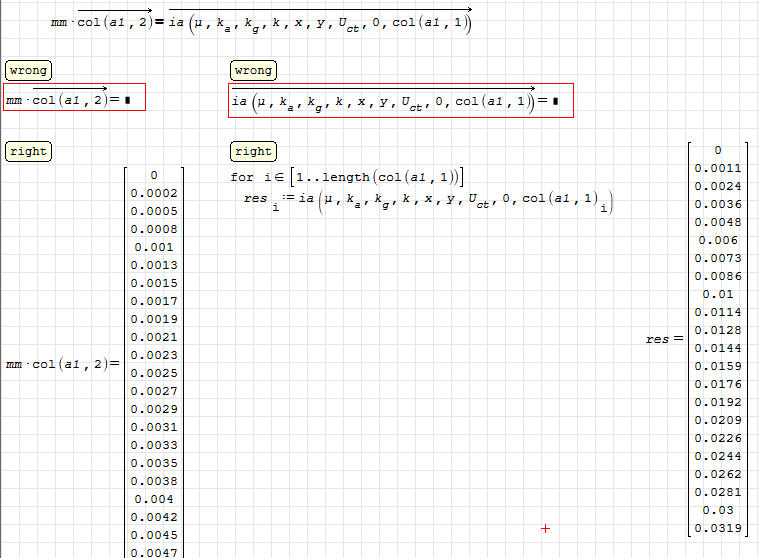Select the right tag above the mm·col vector
The height and width of the screenshot is (558, 759).
point(28,152)
